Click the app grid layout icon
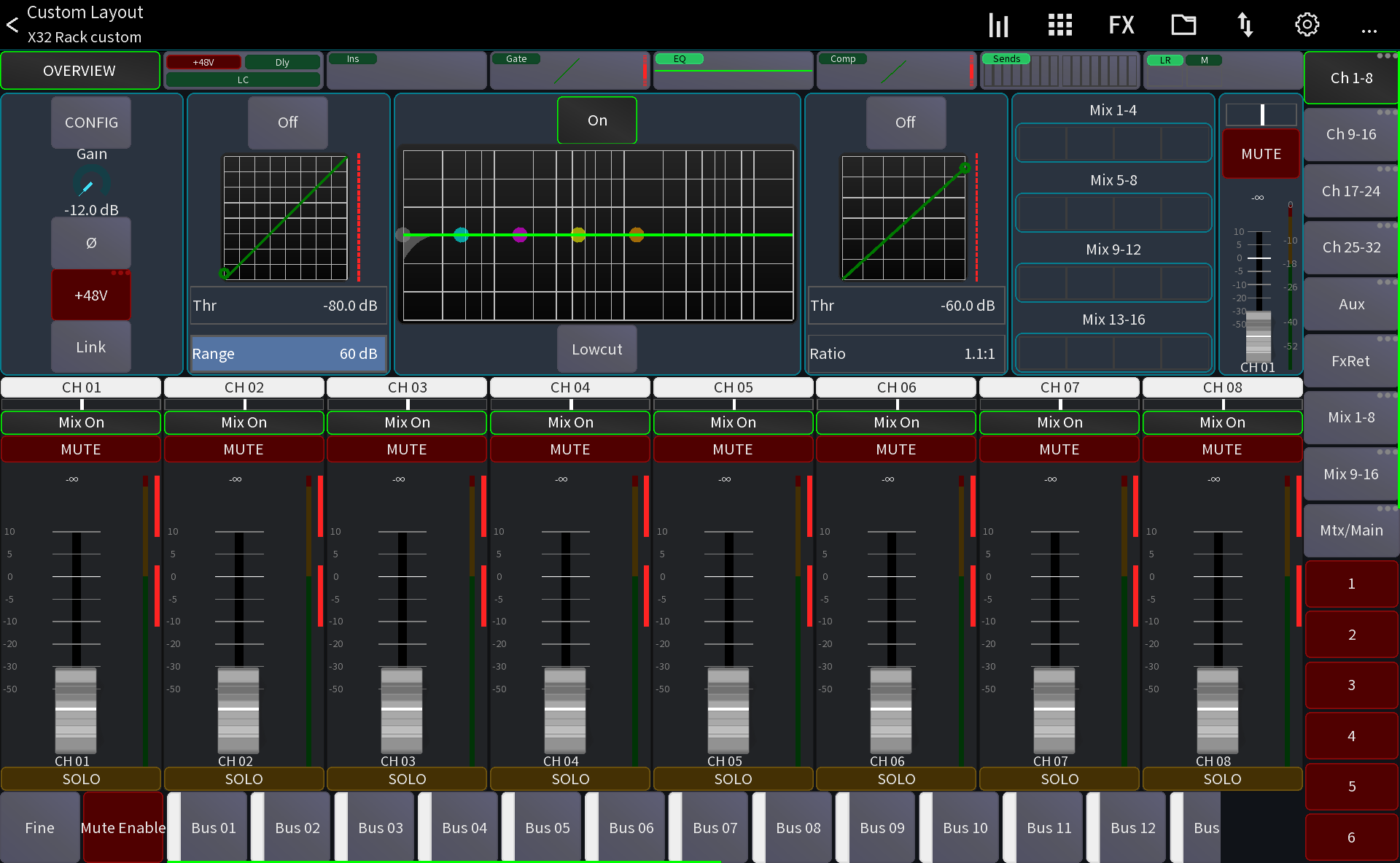1400x863 pixels. pos(1059,24)
